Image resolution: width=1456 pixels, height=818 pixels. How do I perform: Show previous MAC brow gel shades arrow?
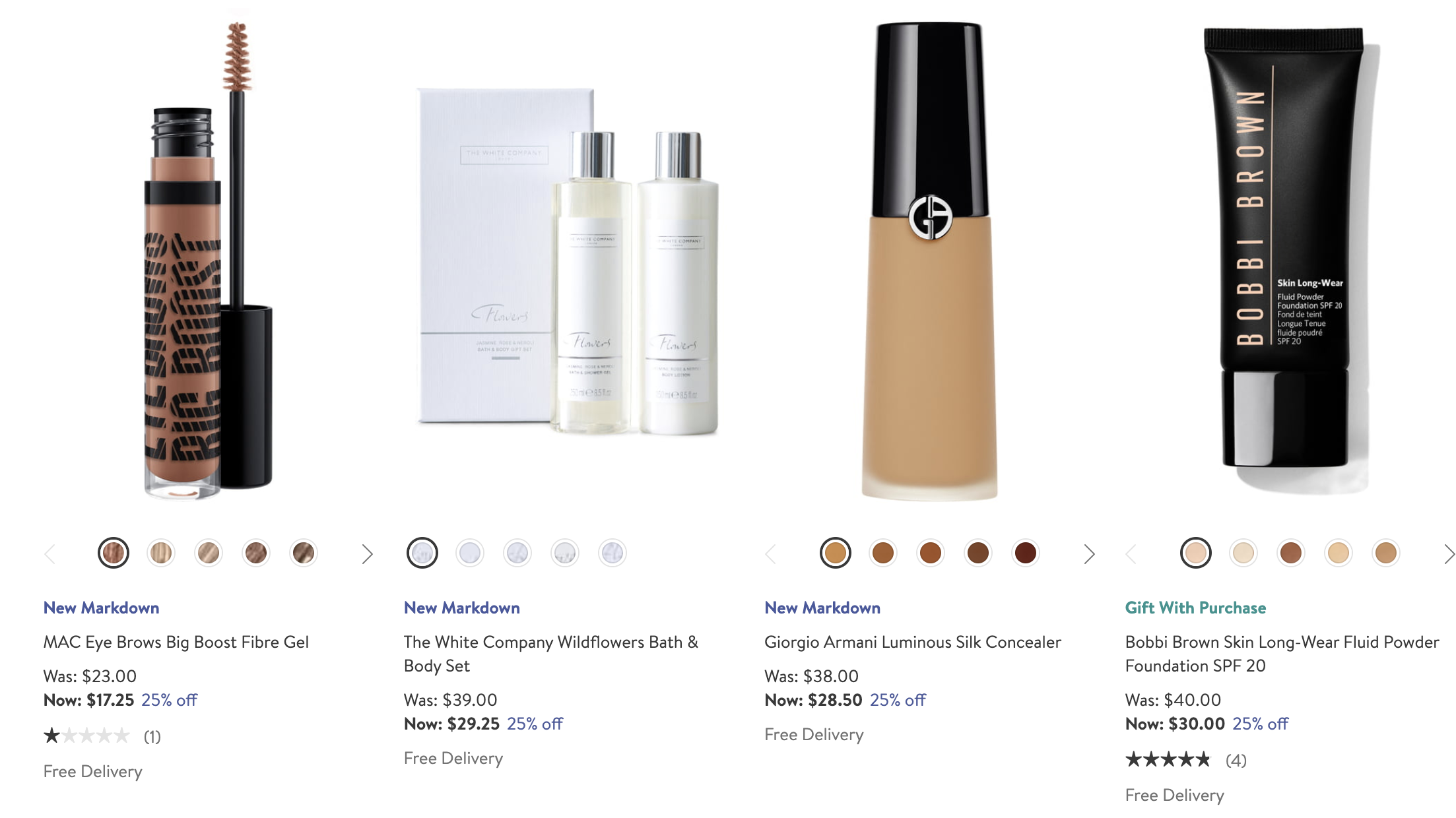[50, 553]
